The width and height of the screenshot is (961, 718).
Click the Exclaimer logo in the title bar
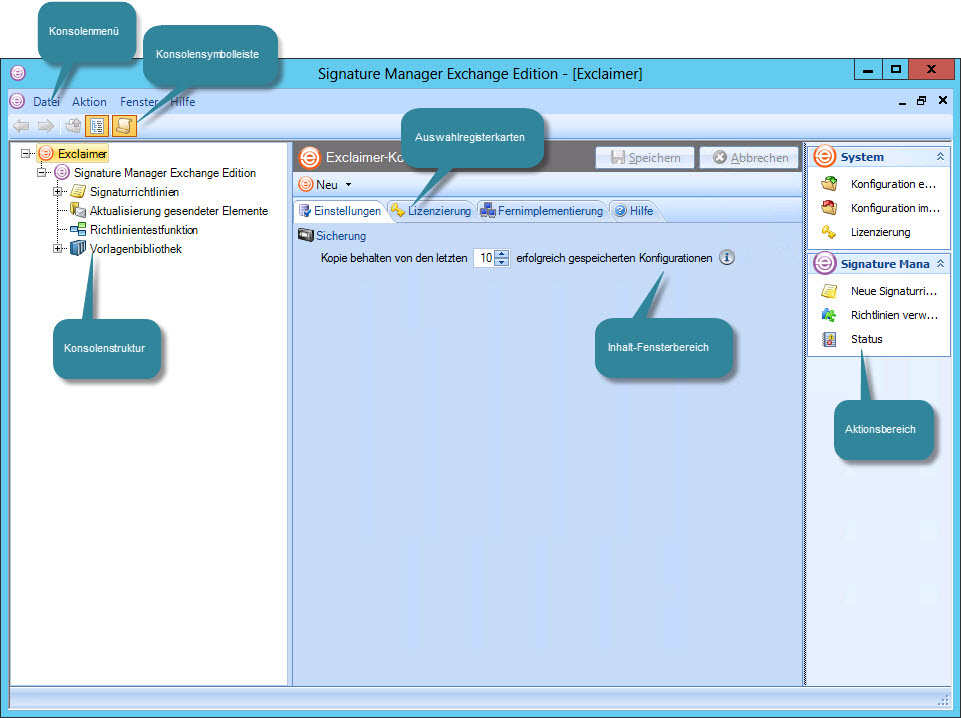click(x=18, y=73)
